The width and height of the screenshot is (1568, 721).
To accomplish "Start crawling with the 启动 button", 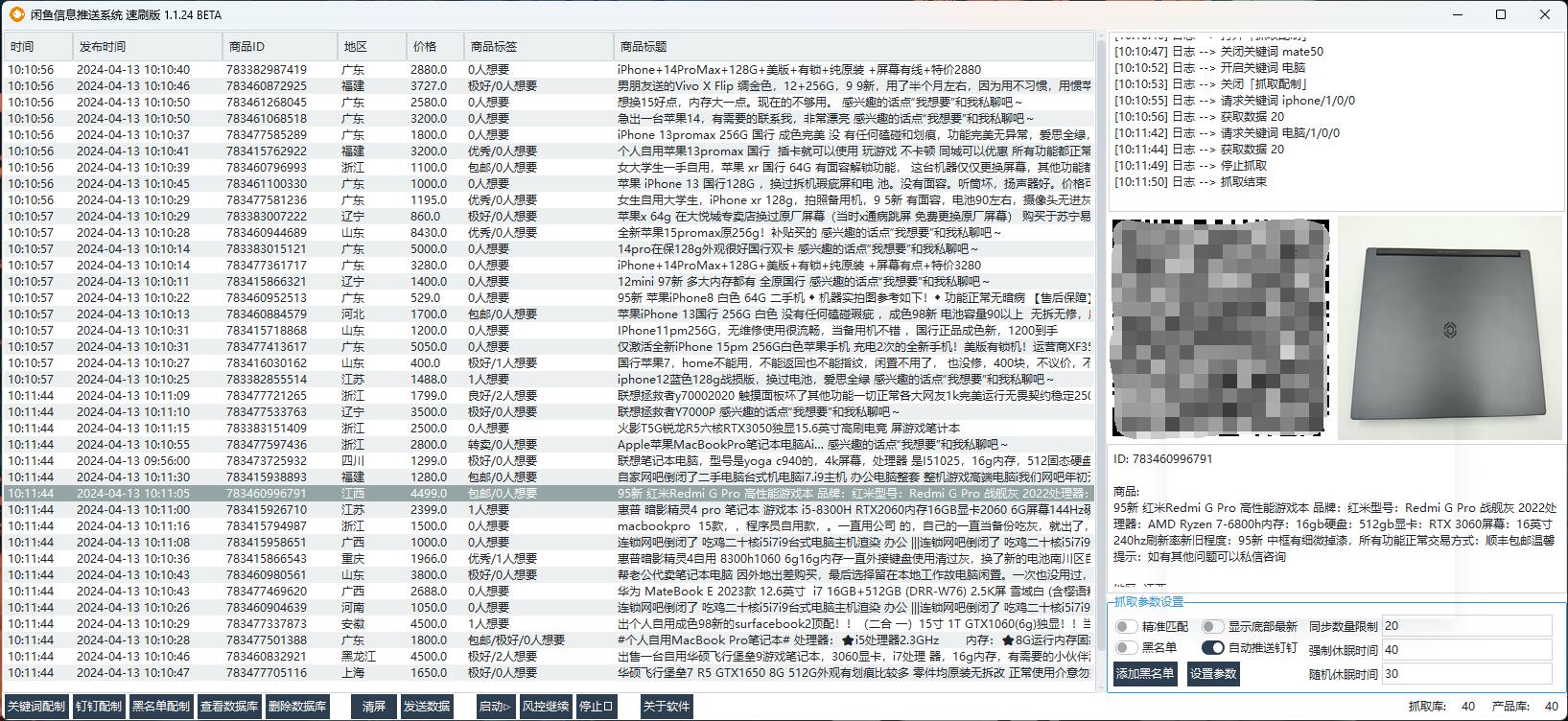I will point(496,707).
